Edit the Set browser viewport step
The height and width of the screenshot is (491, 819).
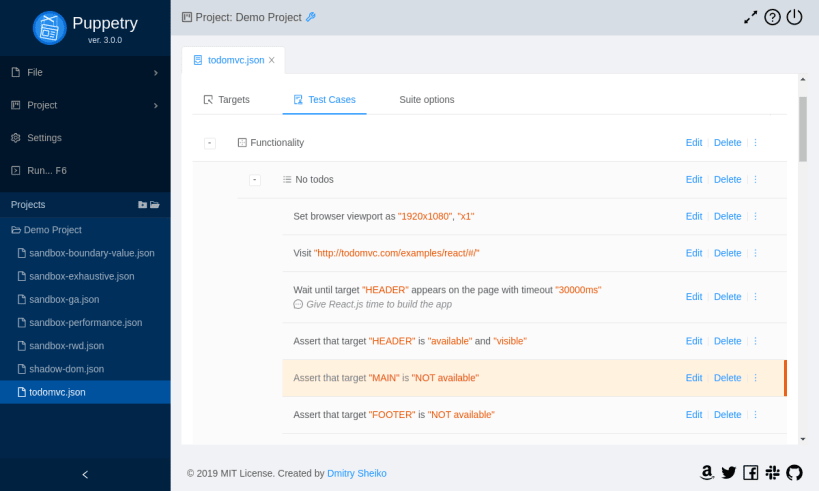pos(694,216)
